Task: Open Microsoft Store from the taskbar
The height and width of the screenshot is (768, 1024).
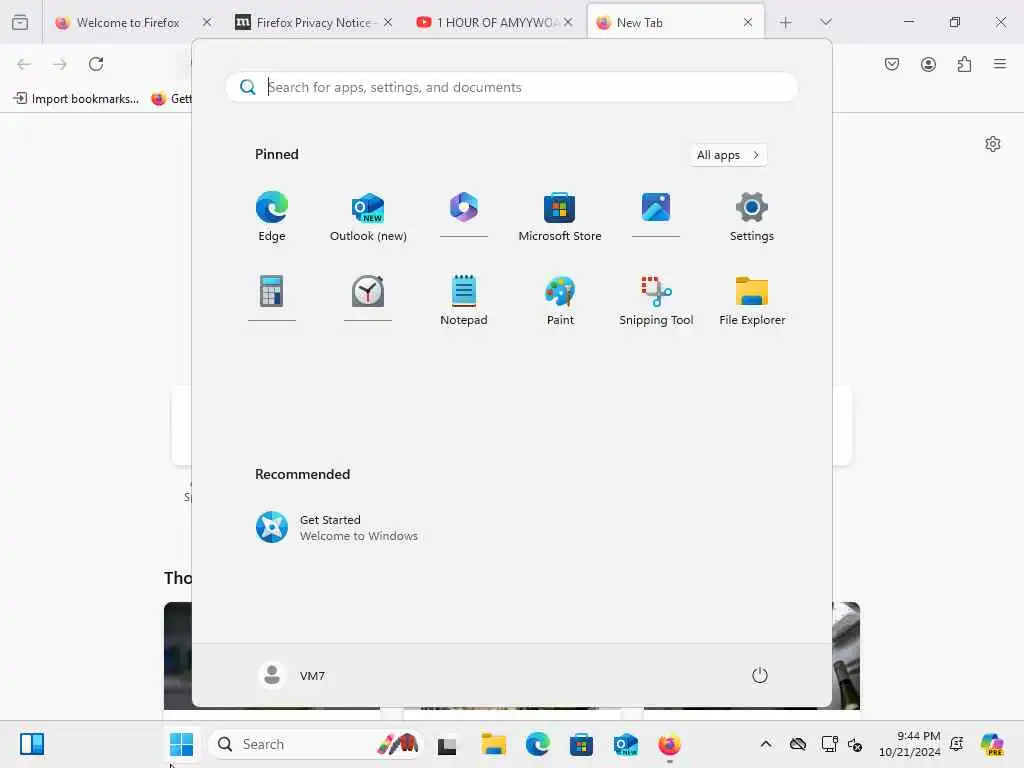Action: click(581, 744)
